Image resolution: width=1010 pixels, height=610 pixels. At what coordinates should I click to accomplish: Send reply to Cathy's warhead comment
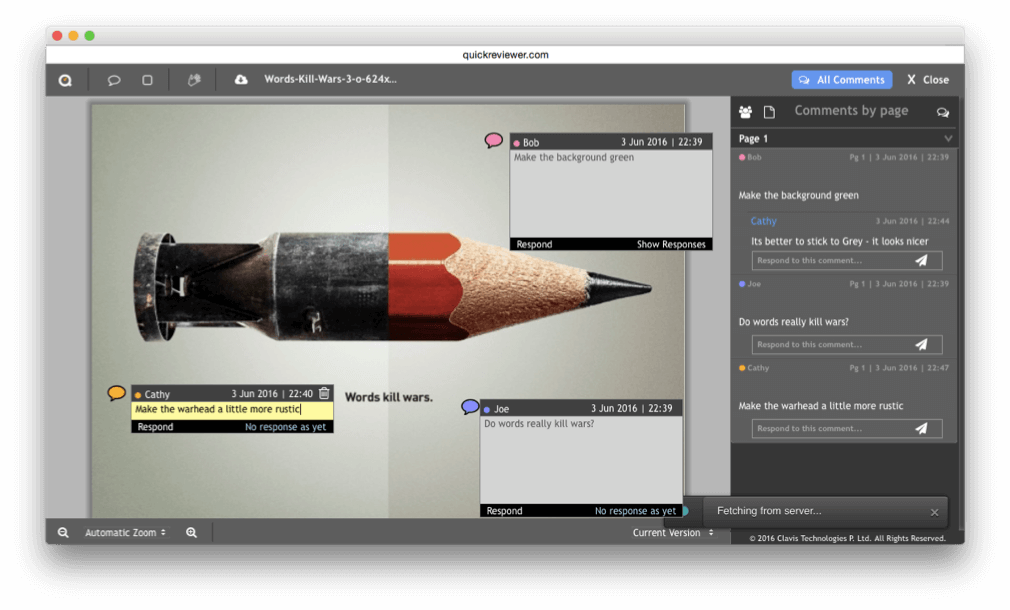pyautogui.click(x=922, y=428)
